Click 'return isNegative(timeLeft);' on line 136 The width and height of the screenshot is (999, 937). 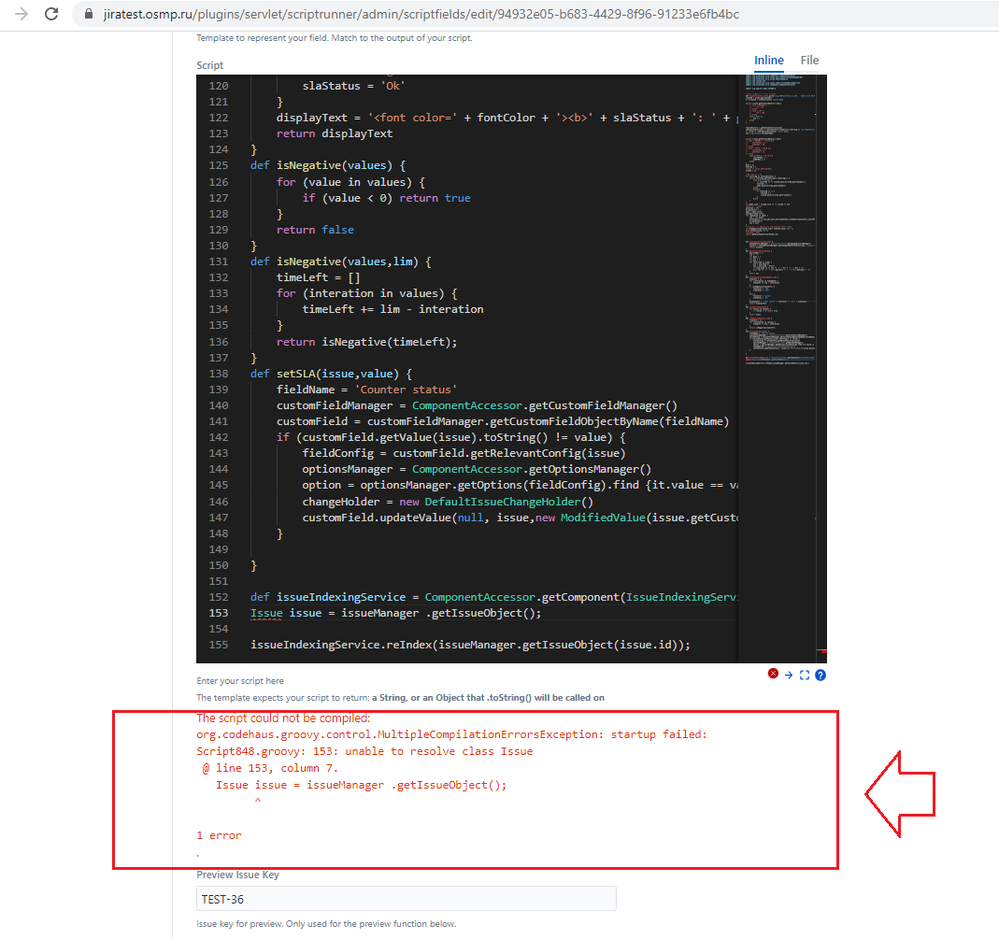[366, 341]
